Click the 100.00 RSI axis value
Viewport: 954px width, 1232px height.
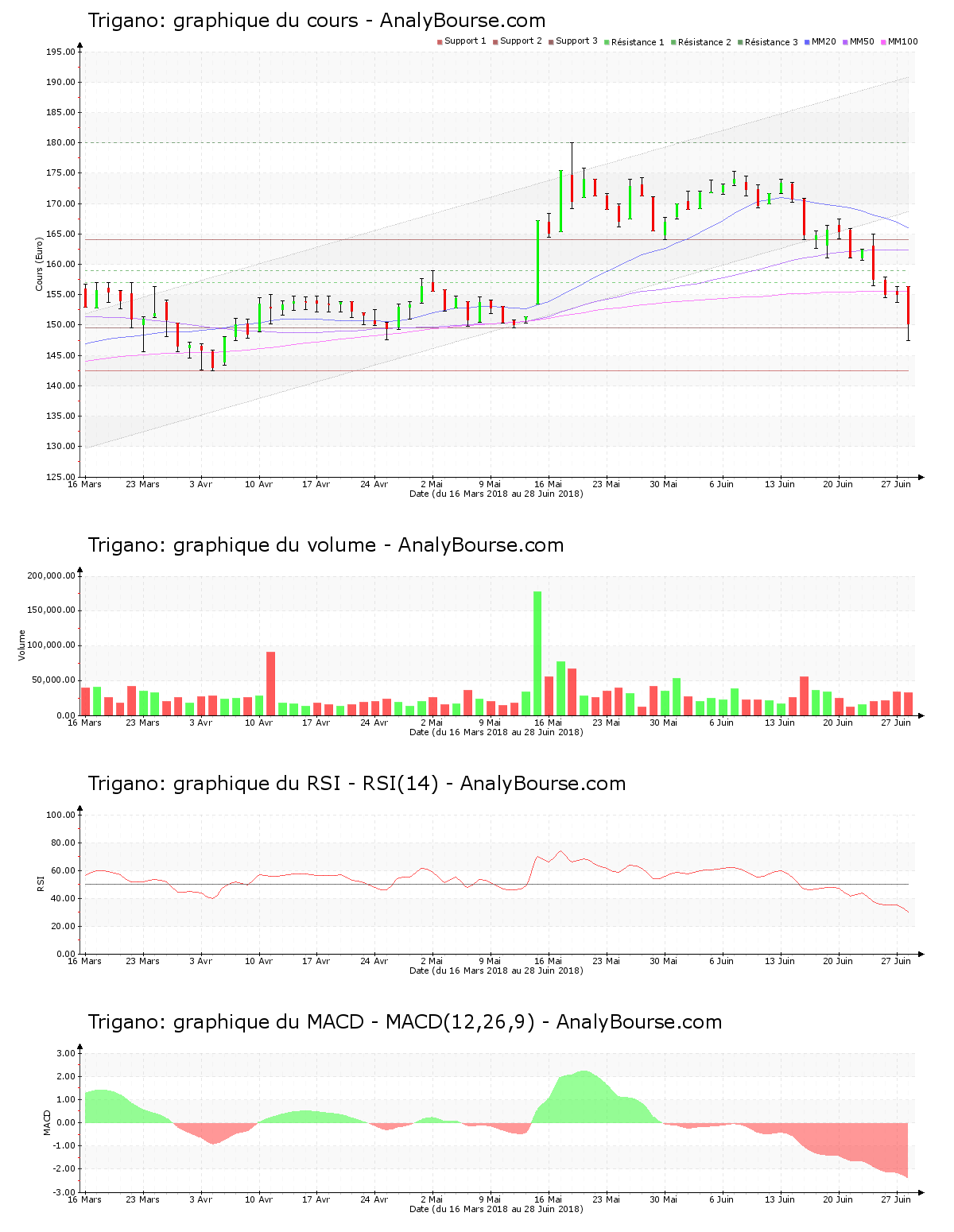[61, 815]
